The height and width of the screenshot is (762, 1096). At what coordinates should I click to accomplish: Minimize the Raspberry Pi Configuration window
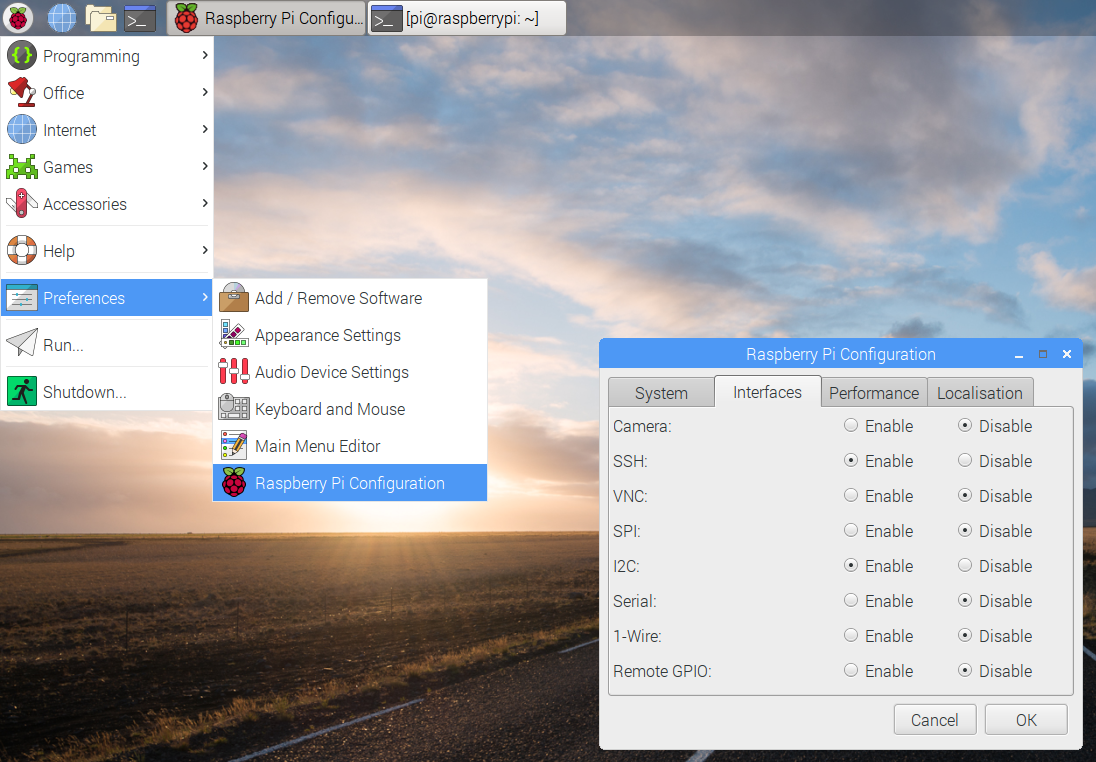point(1019,354)
